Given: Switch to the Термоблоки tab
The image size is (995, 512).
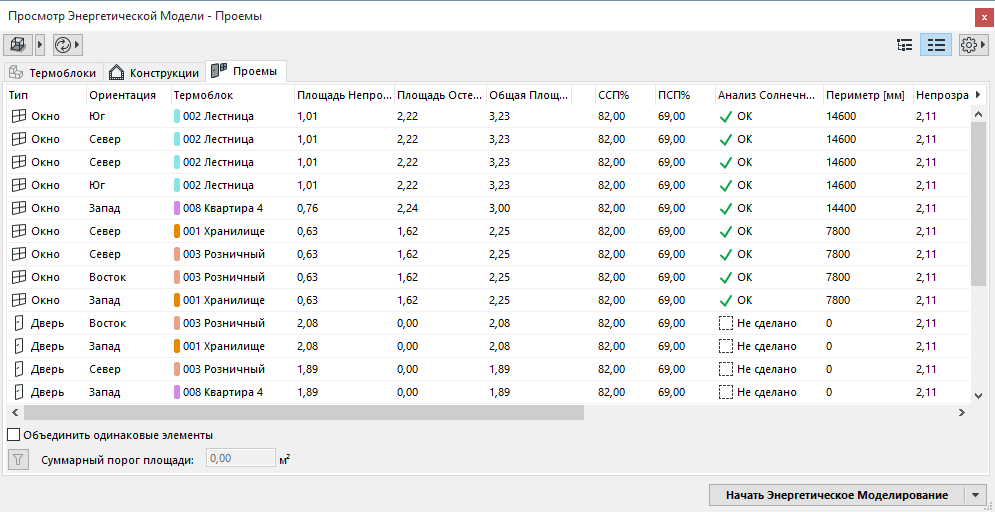Looking at the screenshot, I should click(53, 73).
